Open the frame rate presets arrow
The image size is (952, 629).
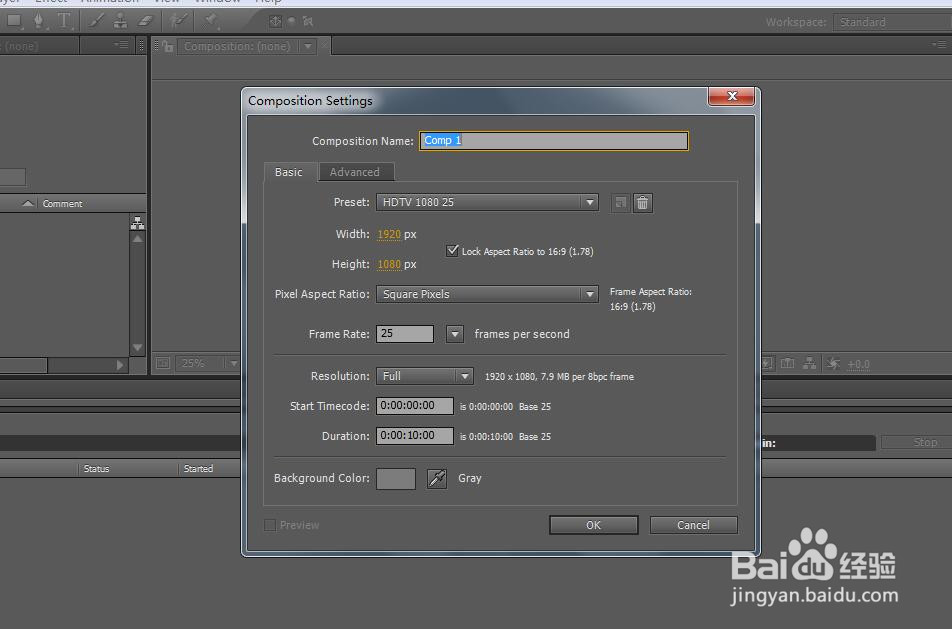tap(455, 334)
